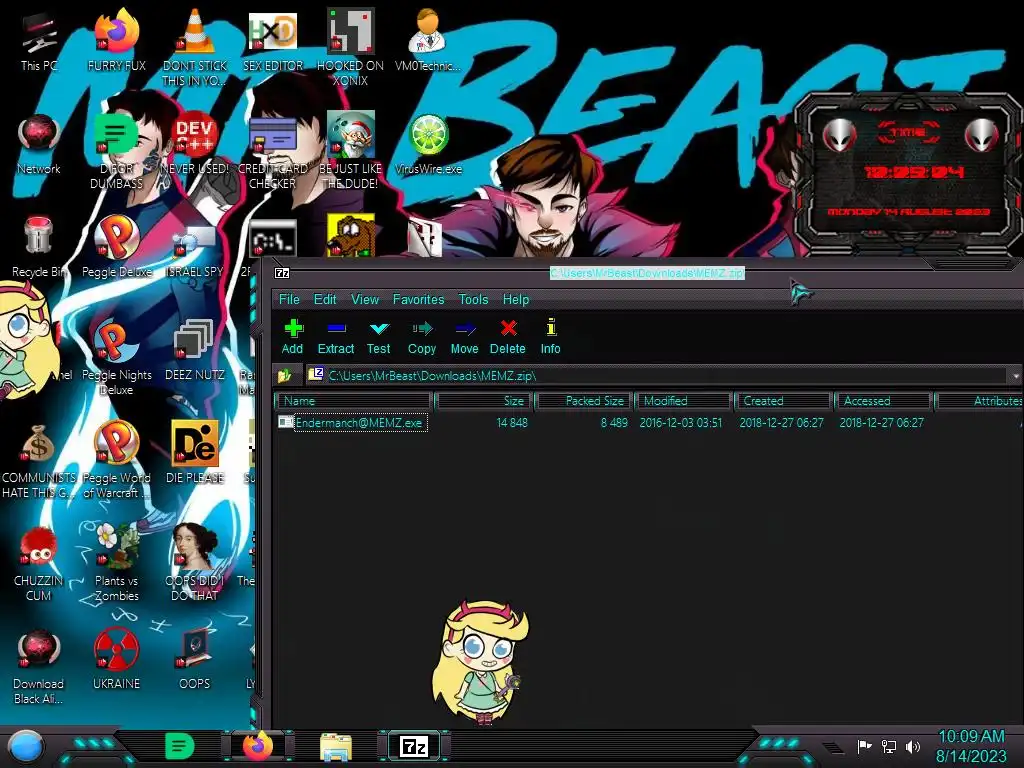Sort file list by Name column
The height and width of the screenshot is (768, 1024).
click(353, 401)
